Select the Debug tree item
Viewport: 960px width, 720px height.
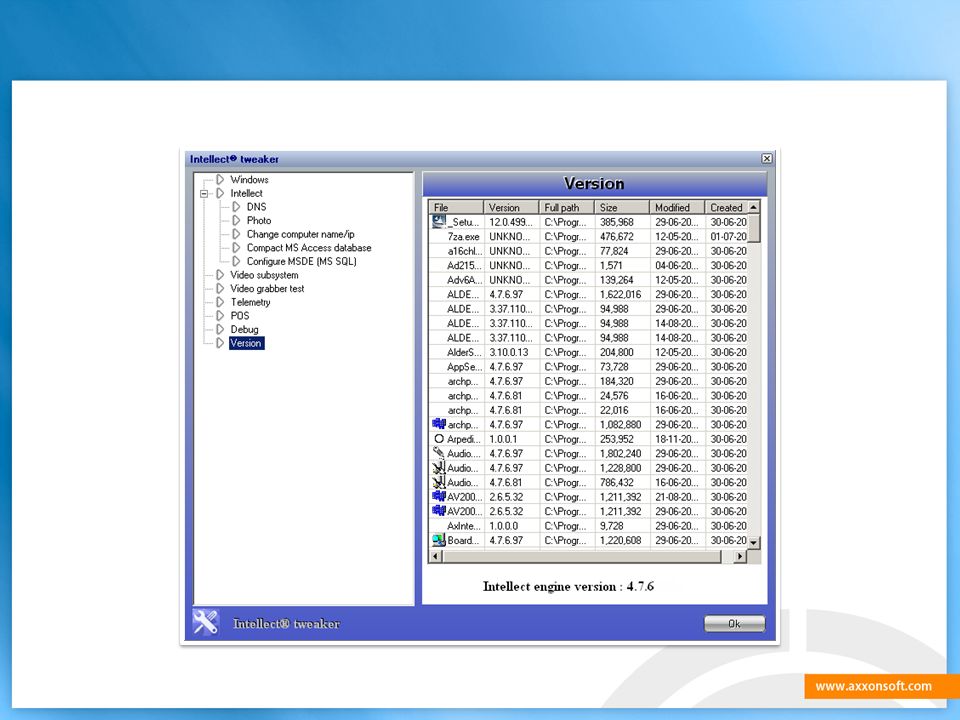(x=244, y=329)
